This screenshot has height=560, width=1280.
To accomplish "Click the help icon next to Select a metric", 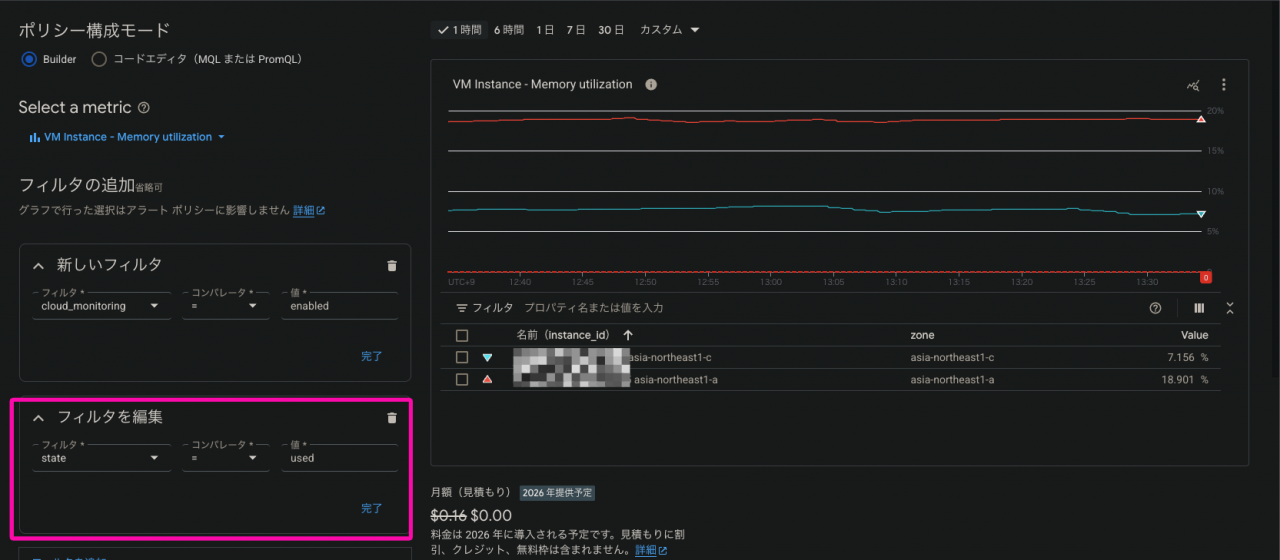I will point(144,108).
